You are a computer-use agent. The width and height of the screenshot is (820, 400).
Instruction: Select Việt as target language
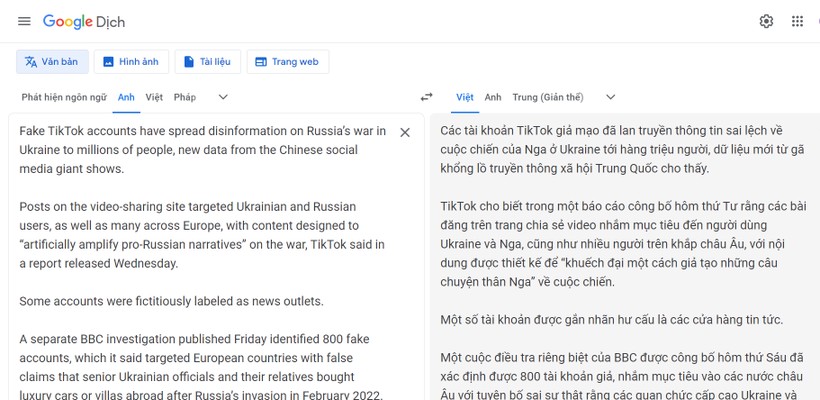465,97
